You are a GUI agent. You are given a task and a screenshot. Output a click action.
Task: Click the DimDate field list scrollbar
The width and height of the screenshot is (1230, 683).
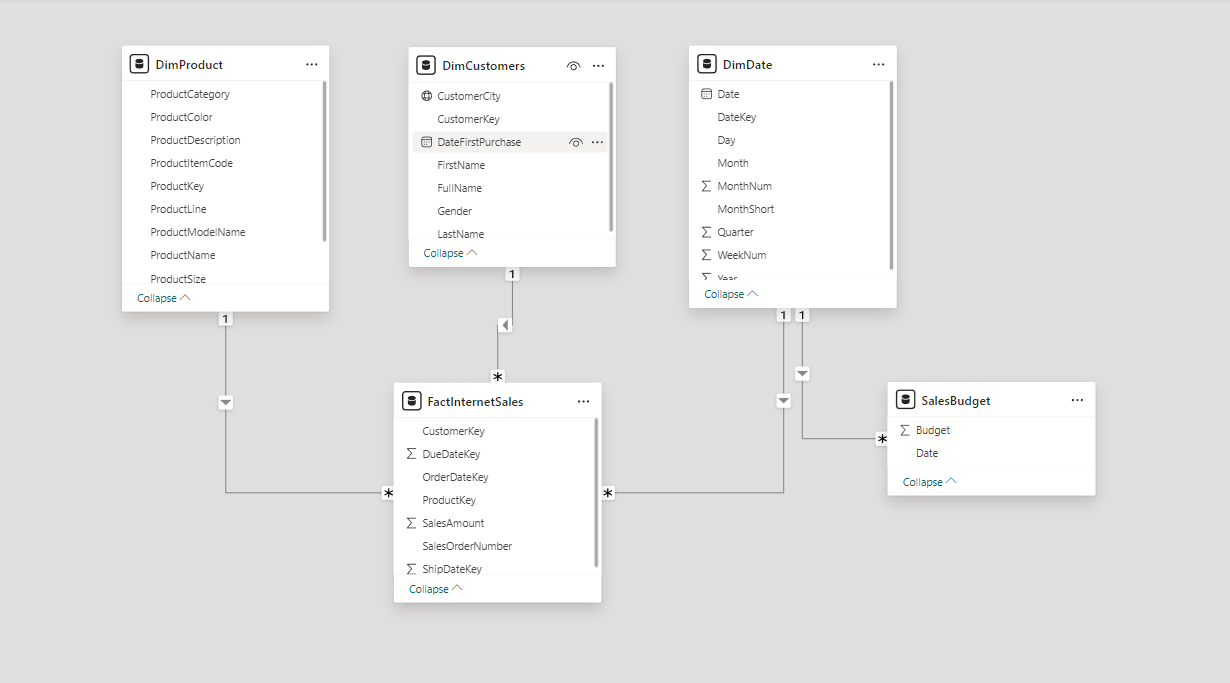click(x=891, y=175)
